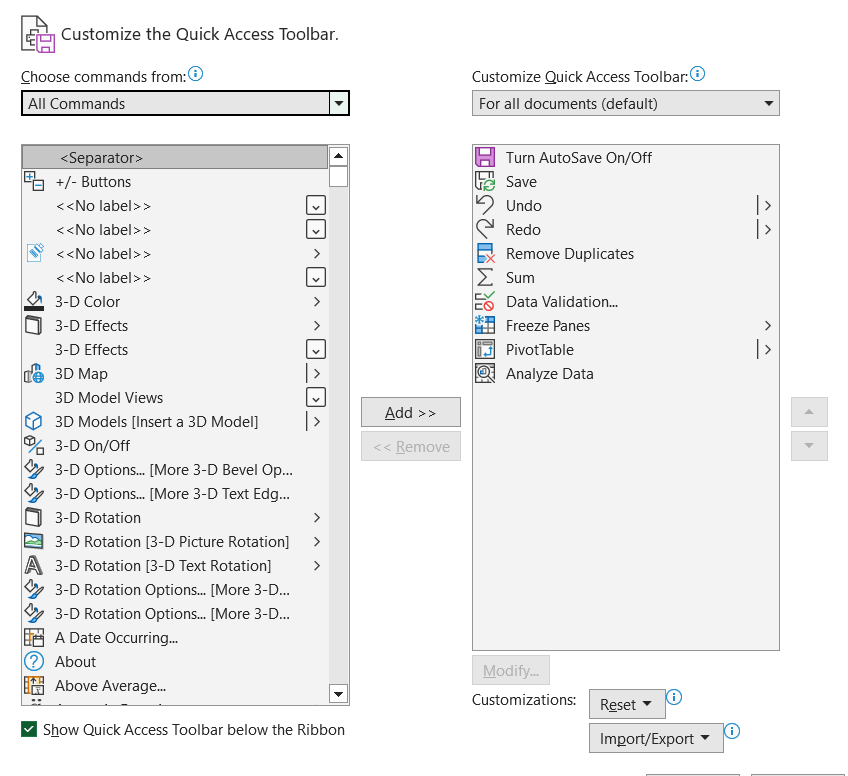
Task: Select the A Date Occurring... command text
Action: point(116,638)
